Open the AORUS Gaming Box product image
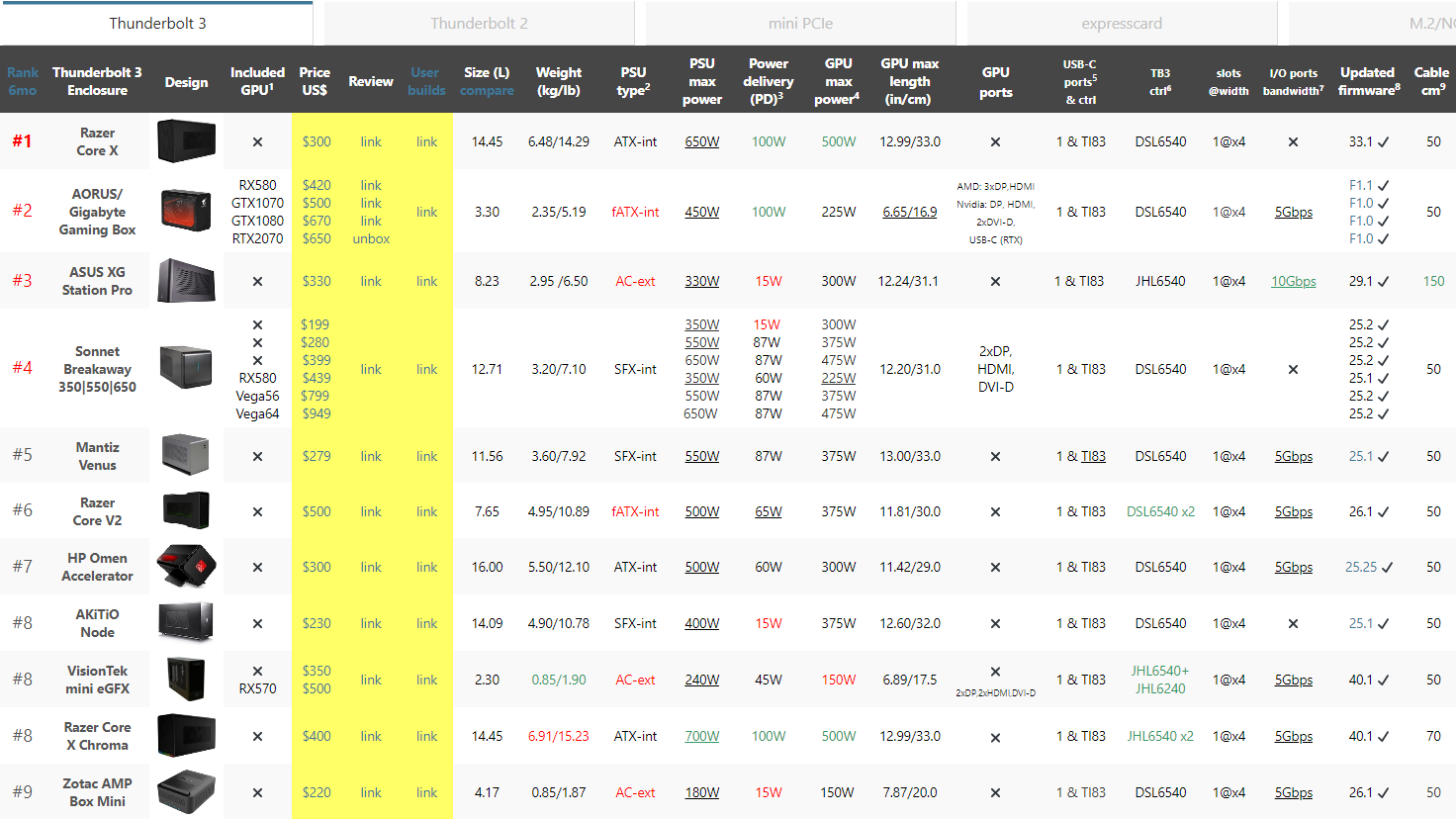 186,212
